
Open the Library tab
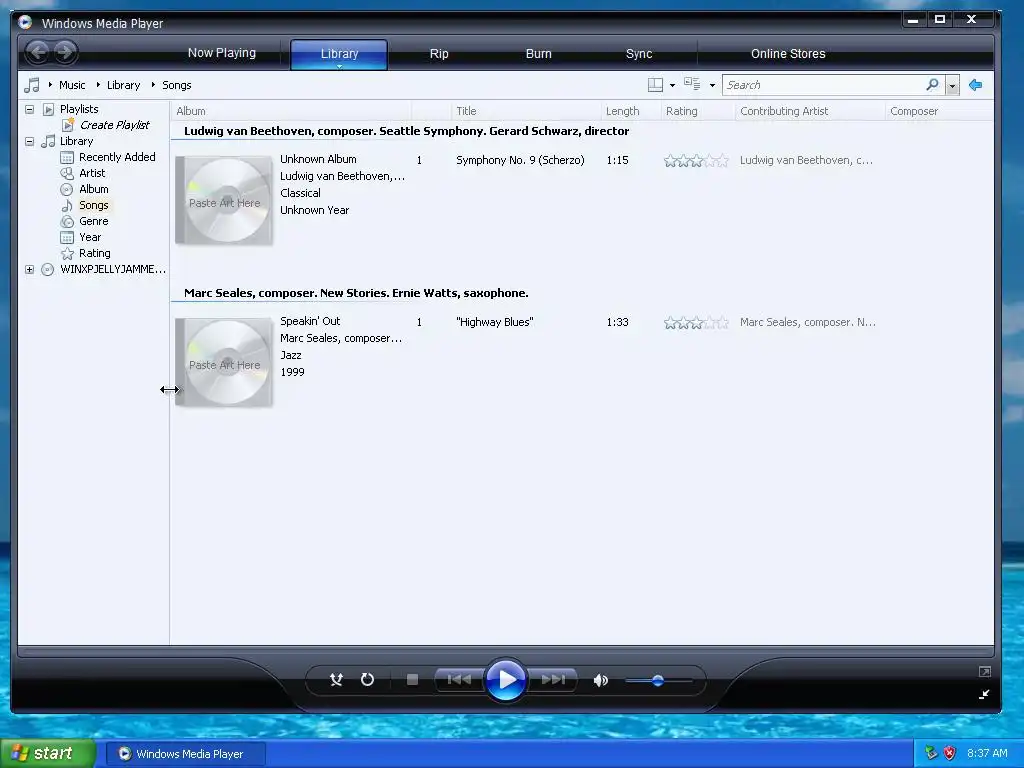339,54
